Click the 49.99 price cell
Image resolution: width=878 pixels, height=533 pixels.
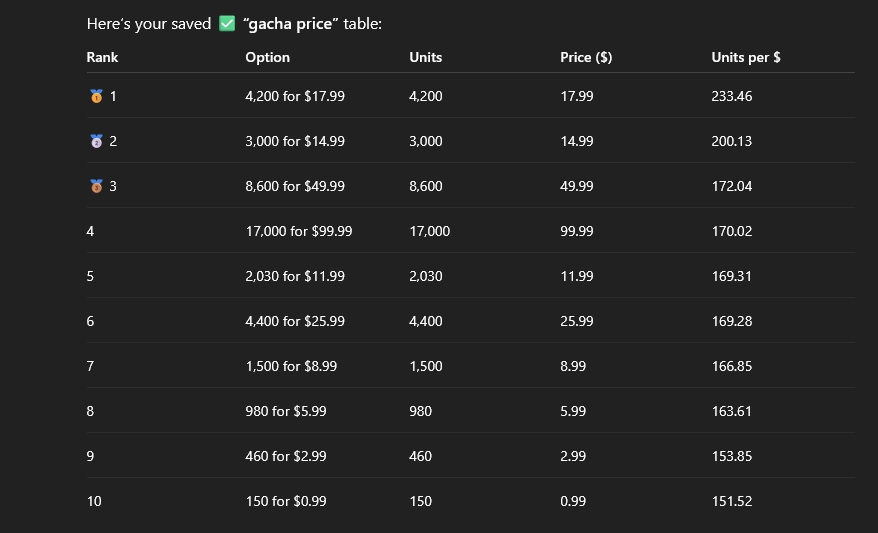[x=577, y=186]
